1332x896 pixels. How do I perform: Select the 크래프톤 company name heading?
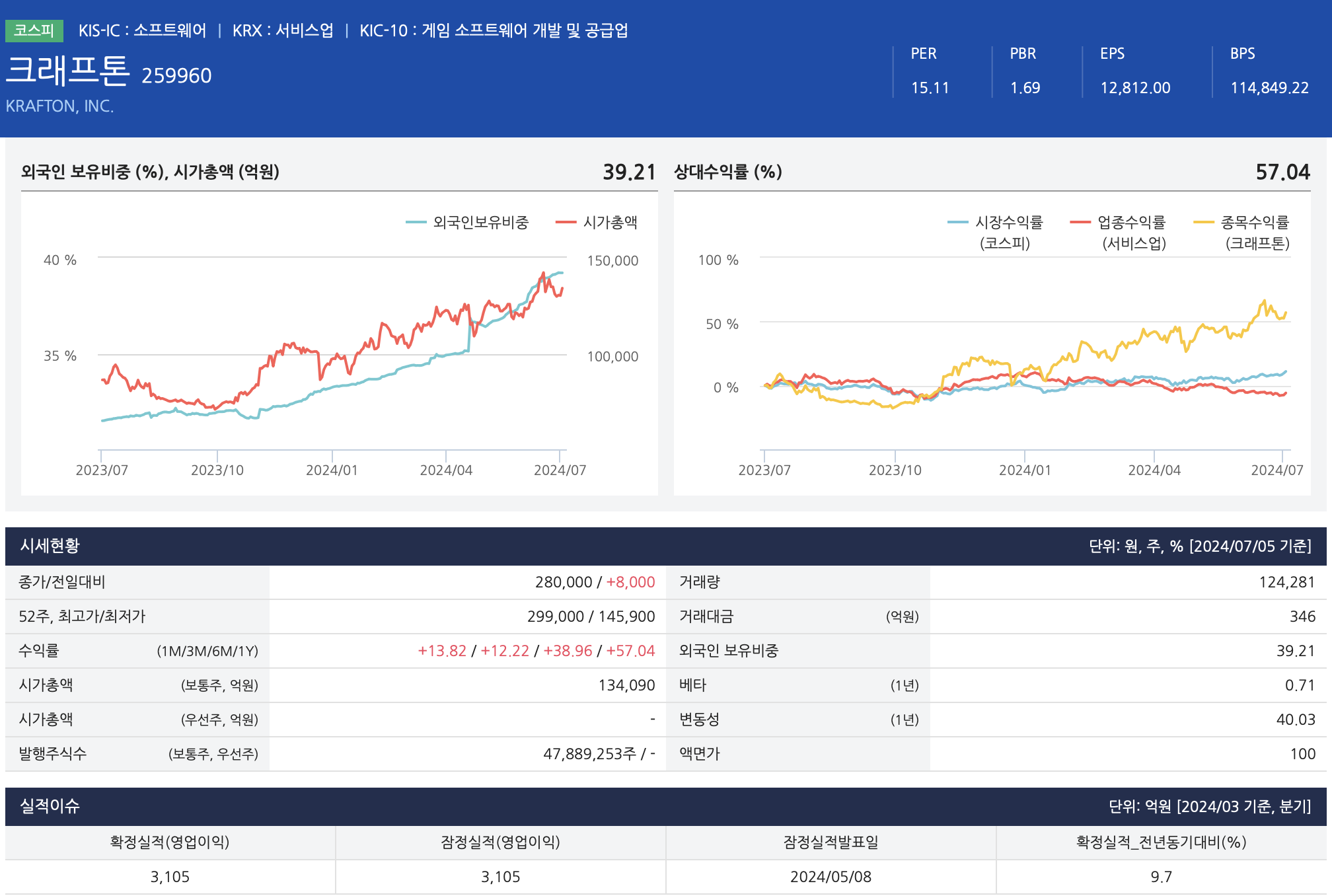point(67,71)
